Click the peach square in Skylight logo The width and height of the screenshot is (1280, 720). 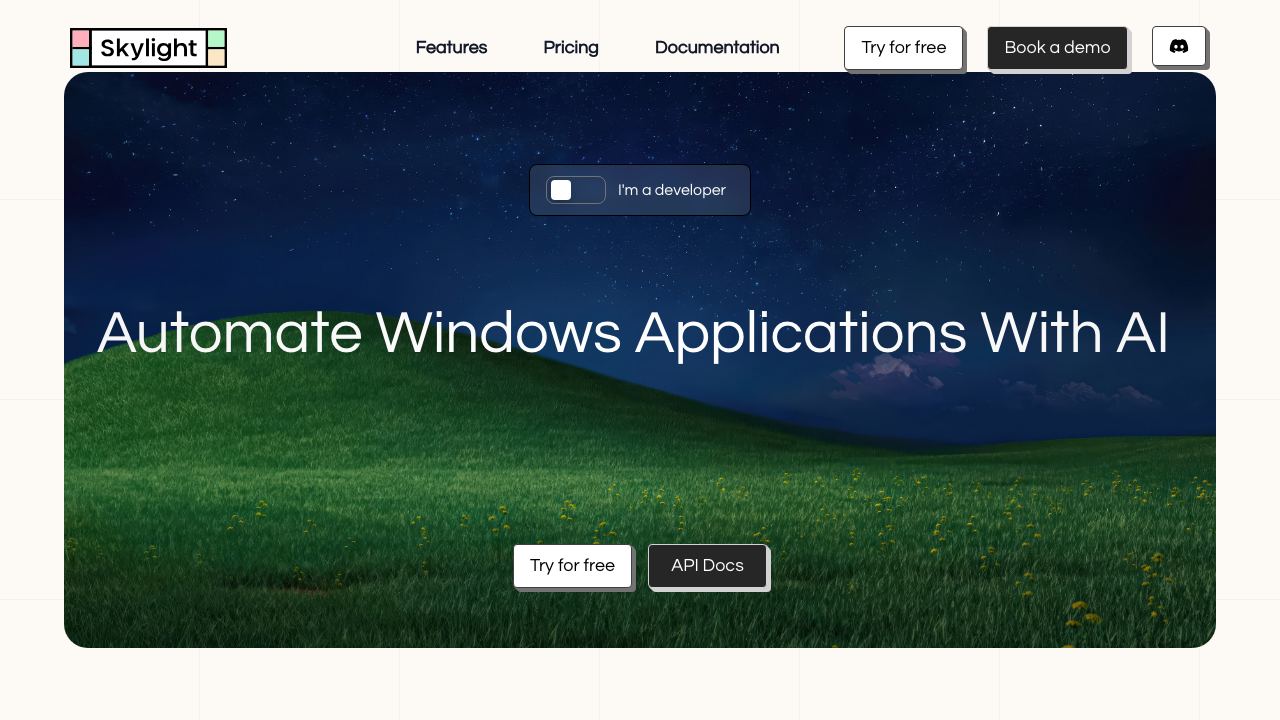pos(216,57)
